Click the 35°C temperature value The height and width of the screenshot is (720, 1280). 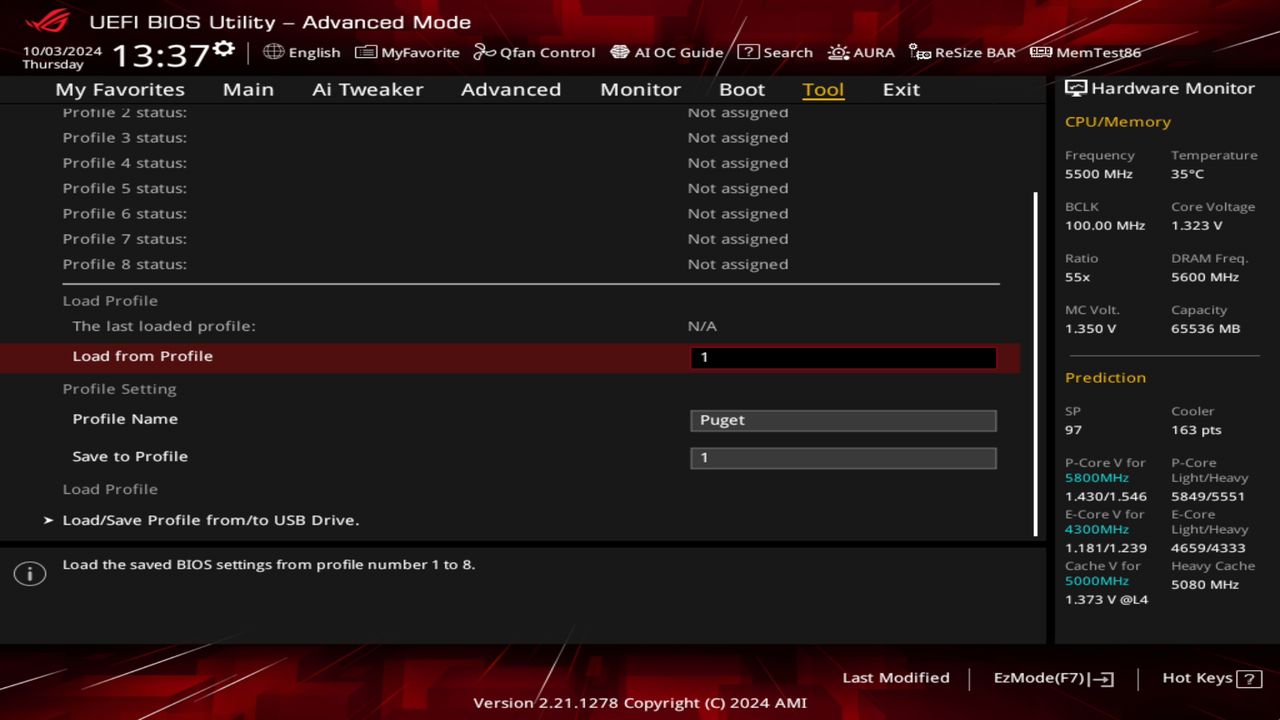click(x=1188, y=174)
